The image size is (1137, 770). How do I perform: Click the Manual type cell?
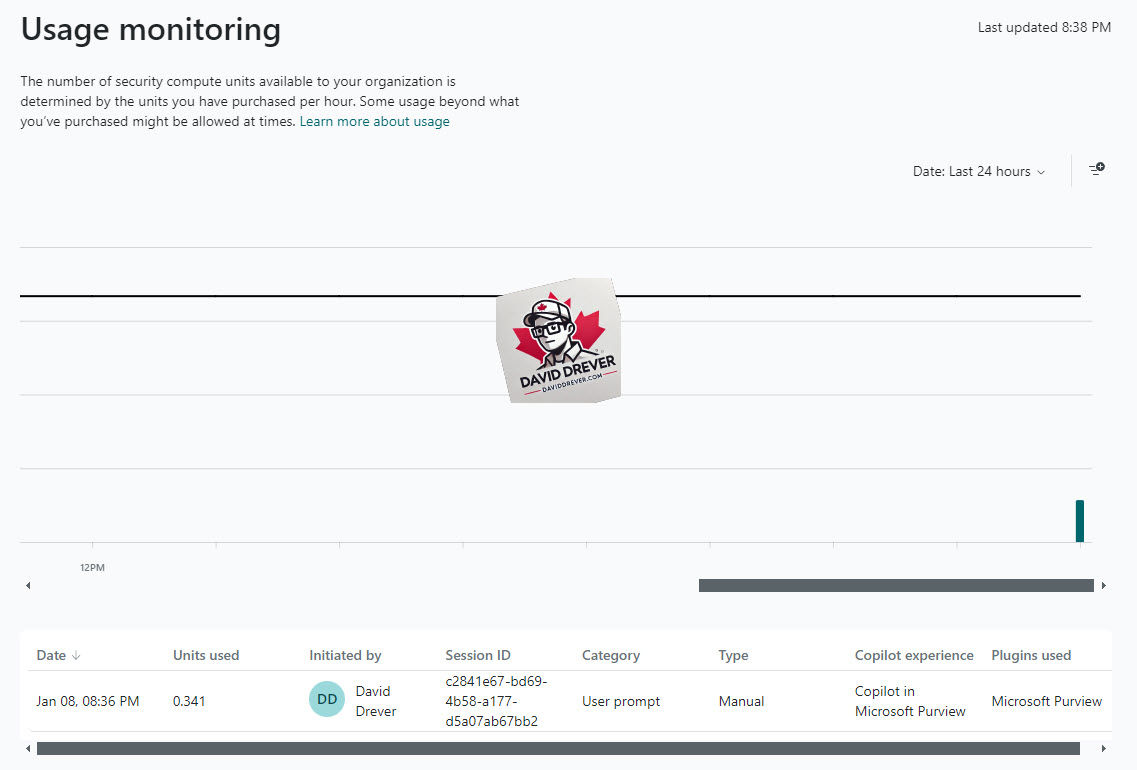click(741, 701)
